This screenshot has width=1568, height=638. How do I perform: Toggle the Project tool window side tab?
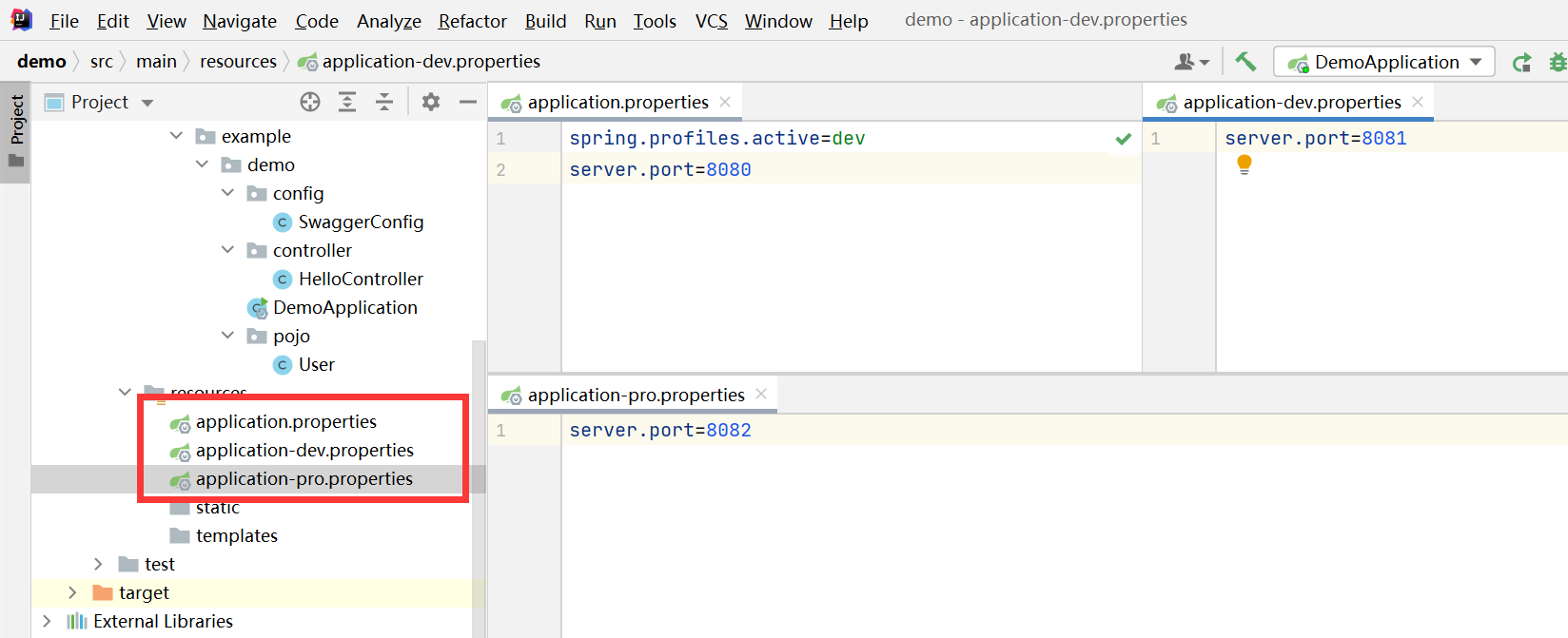tap(16, 130)
